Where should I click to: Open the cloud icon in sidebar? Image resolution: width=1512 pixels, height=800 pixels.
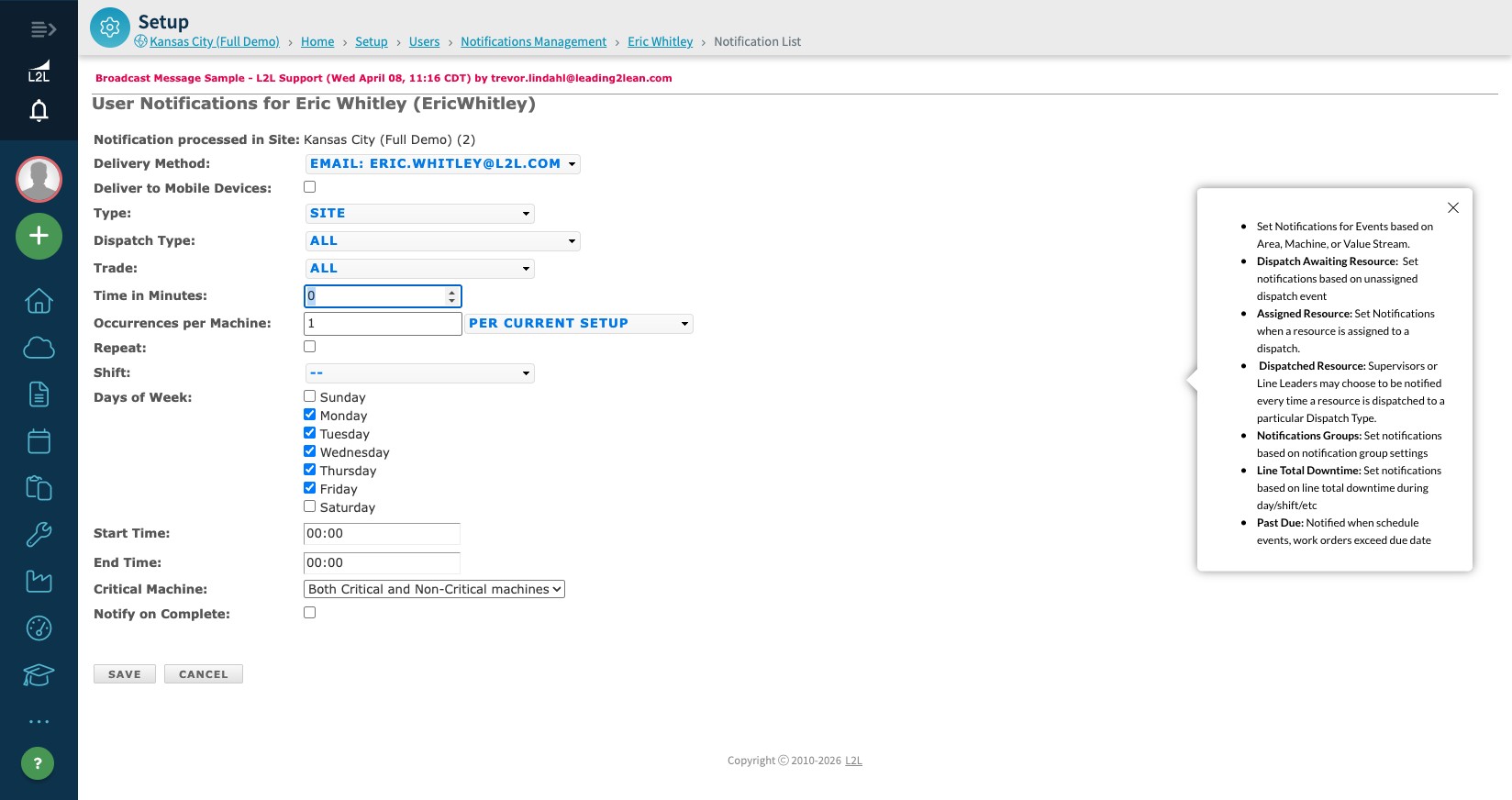(39, 348)
